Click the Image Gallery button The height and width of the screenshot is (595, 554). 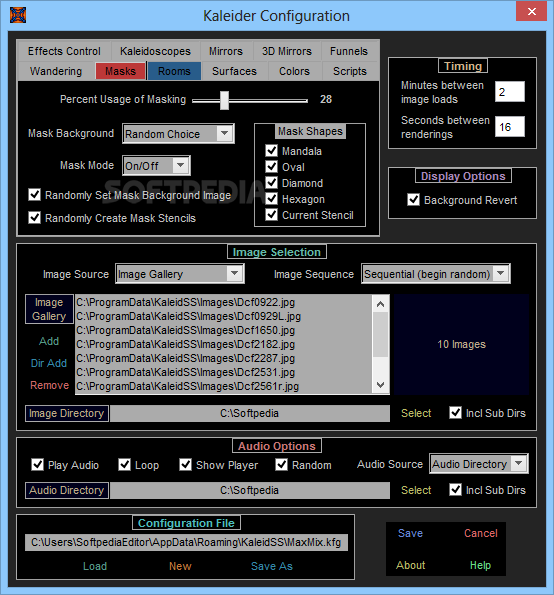pyautogui.click(x=49, y=309)
